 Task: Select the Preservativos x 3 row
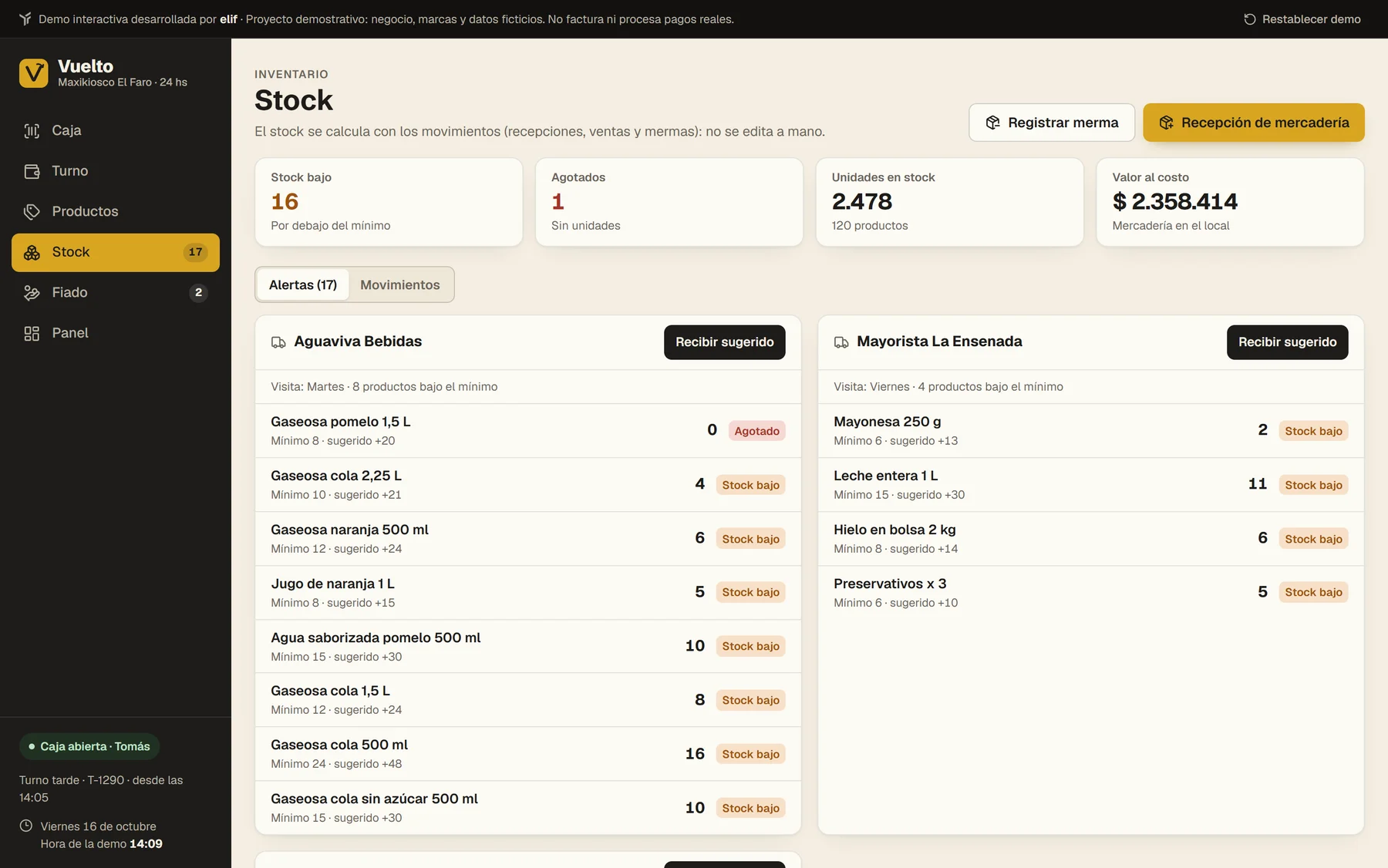[x=1091, y=593]
